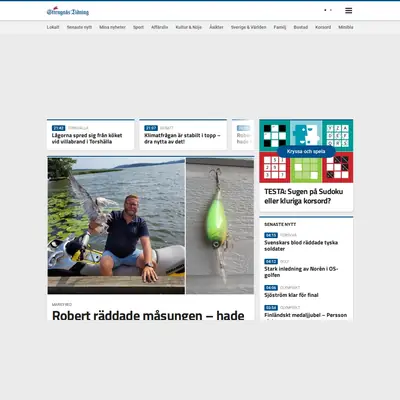Open the Bostad section
This screenshot has height=400, width=400.
[301, 27]
